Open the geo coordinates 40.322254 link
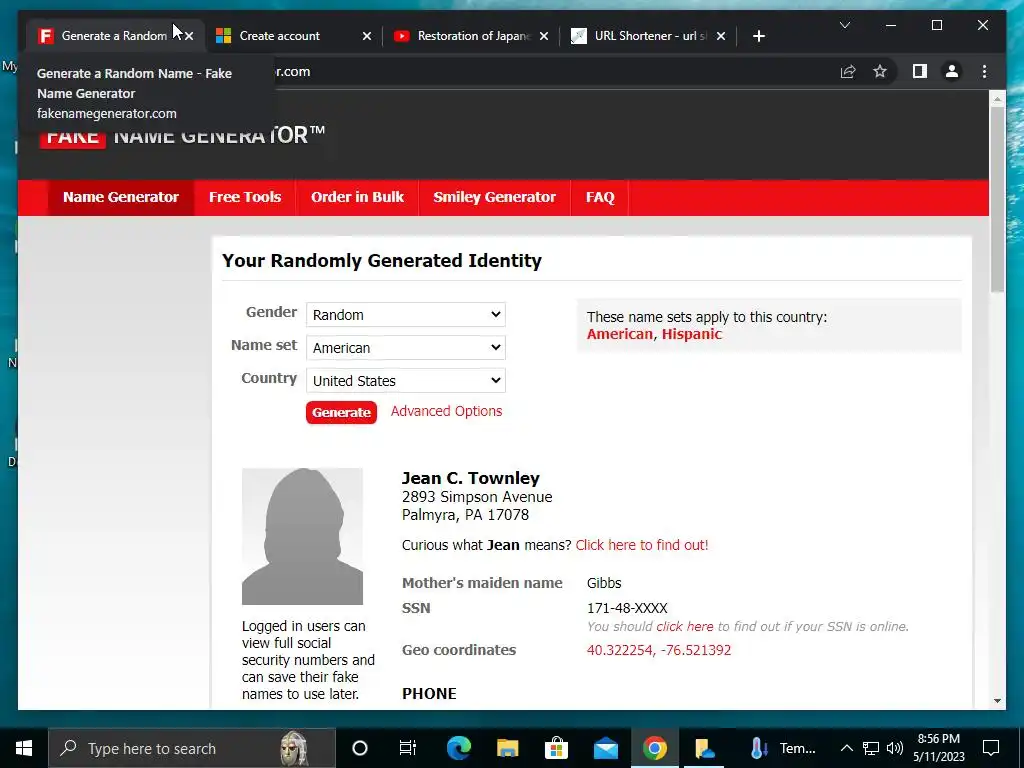1024x768 pixels. point(659,650)
